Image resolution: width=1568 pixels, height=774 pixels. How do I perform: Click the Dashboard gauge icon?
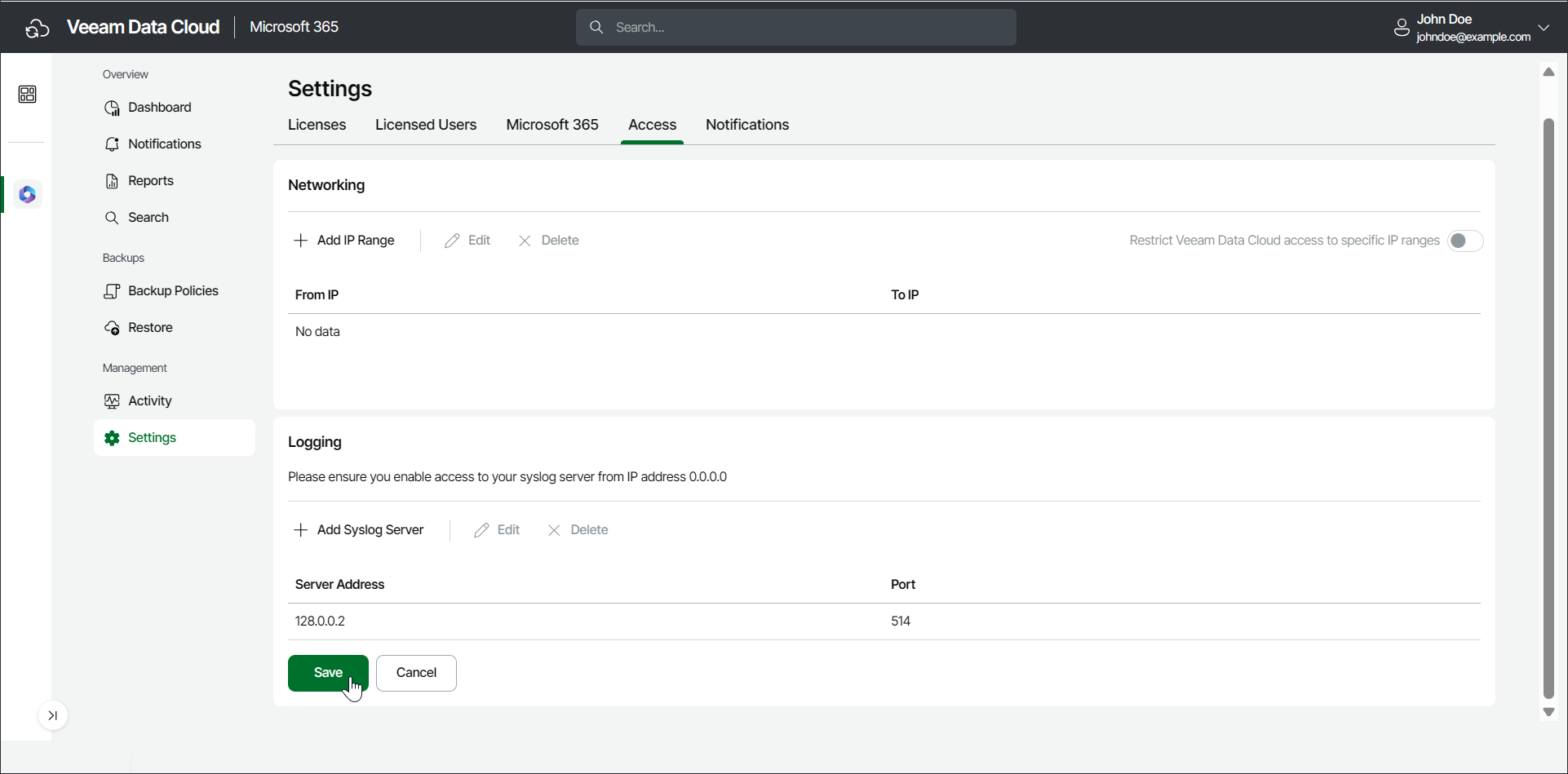(x=112, y=108)
